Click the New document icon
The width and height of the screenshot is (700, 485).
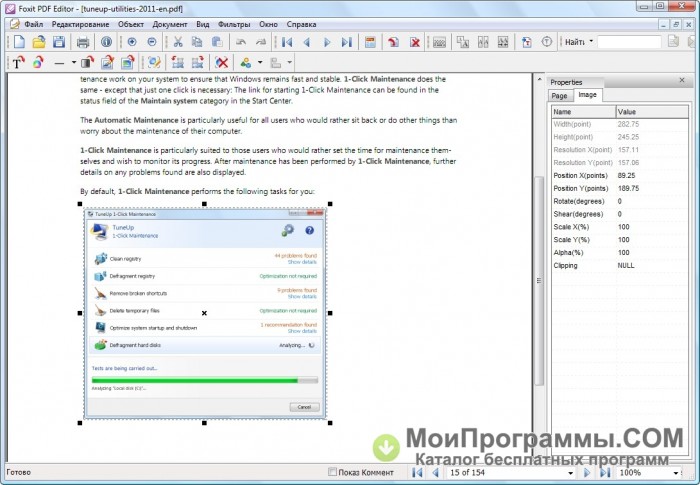[x=19, y=42]
